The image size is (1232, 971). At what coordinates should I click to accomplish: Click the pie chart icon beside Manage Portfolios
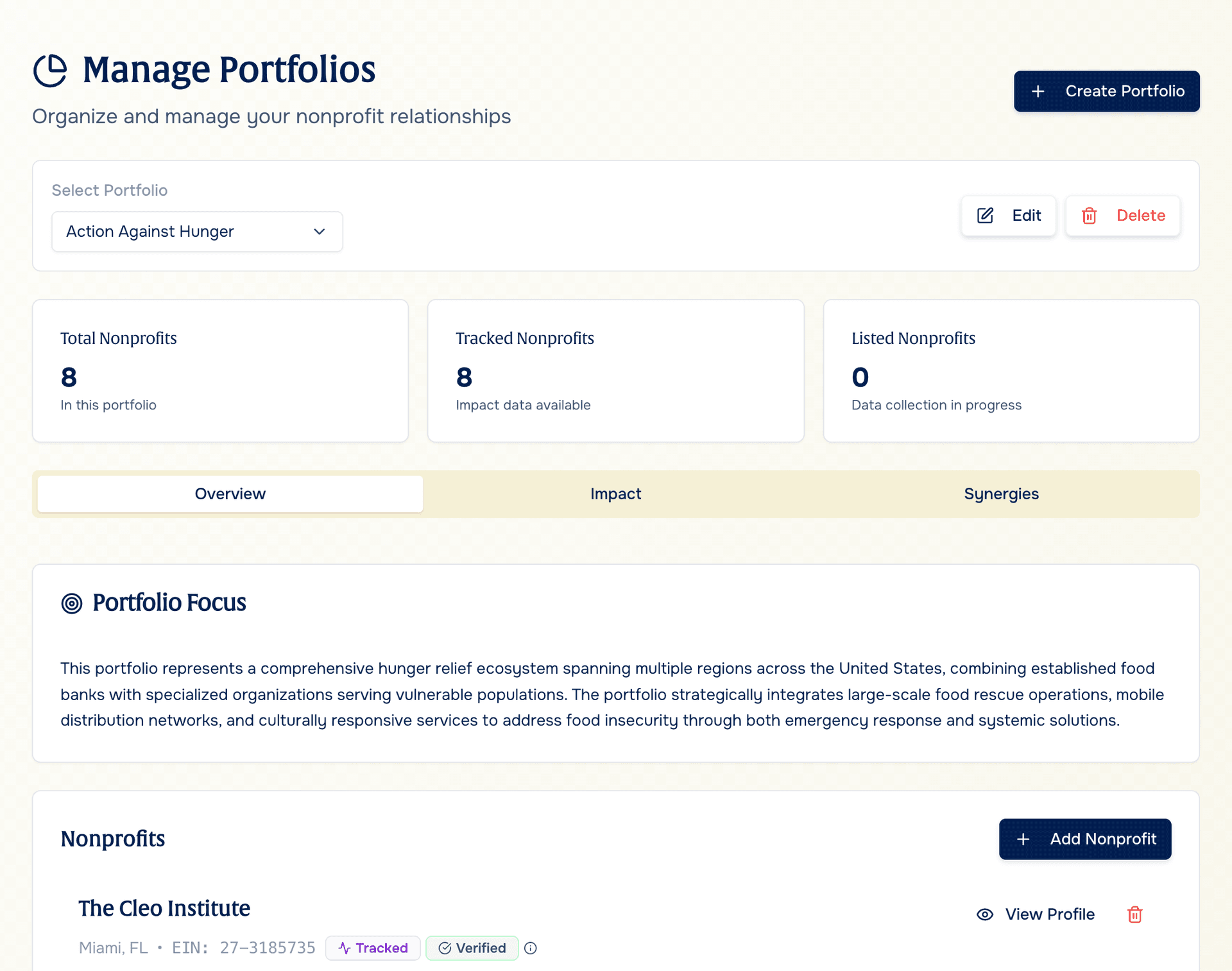point(51,69)
